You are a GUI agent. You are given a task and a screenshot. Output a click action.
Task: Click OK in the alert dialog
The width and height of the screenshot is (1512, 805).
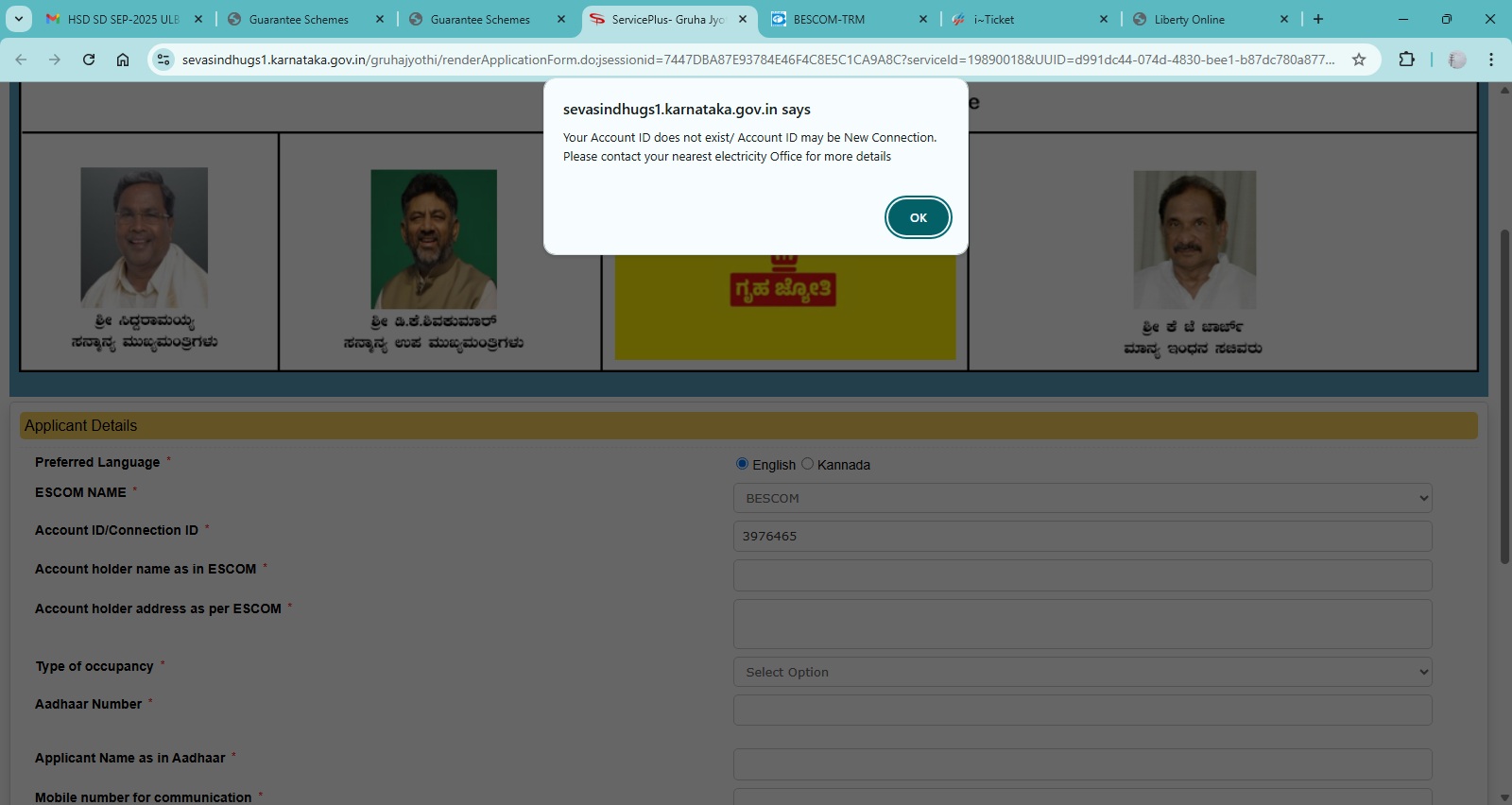(x=918, y=217)
